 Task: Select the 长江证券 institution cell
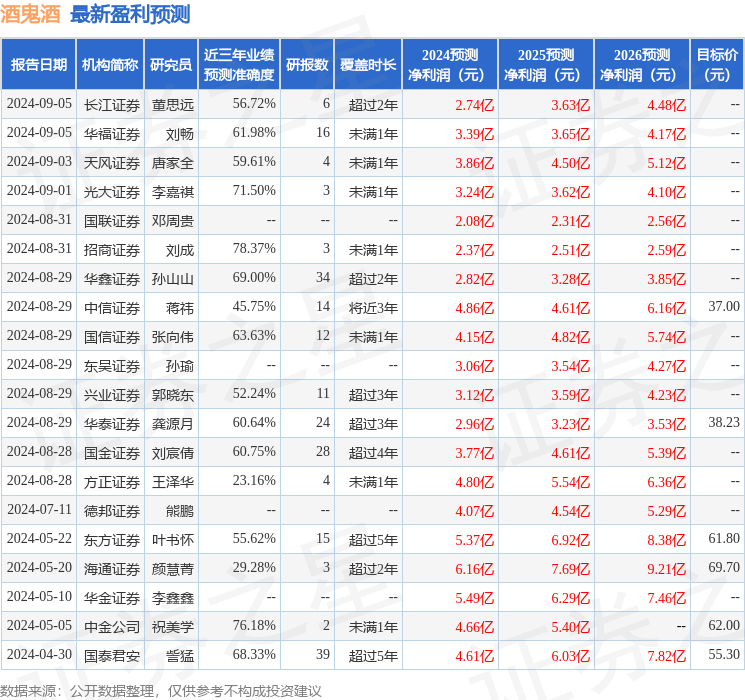112,105
